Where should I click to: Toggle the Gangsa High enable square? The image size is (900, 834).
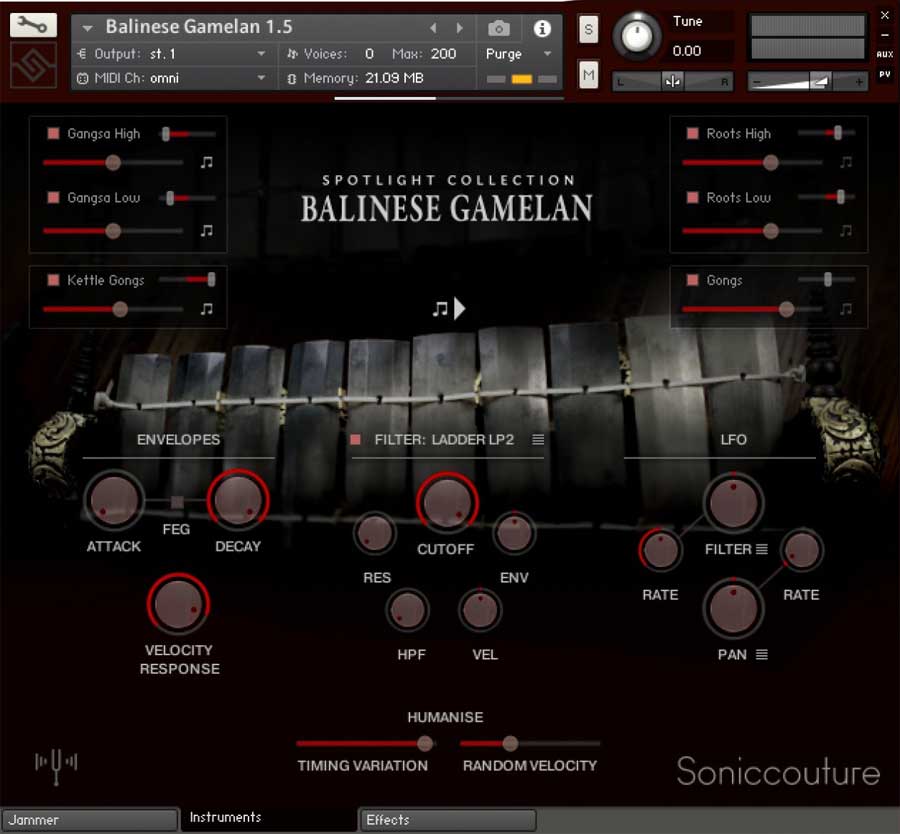(x=53, y=134)
